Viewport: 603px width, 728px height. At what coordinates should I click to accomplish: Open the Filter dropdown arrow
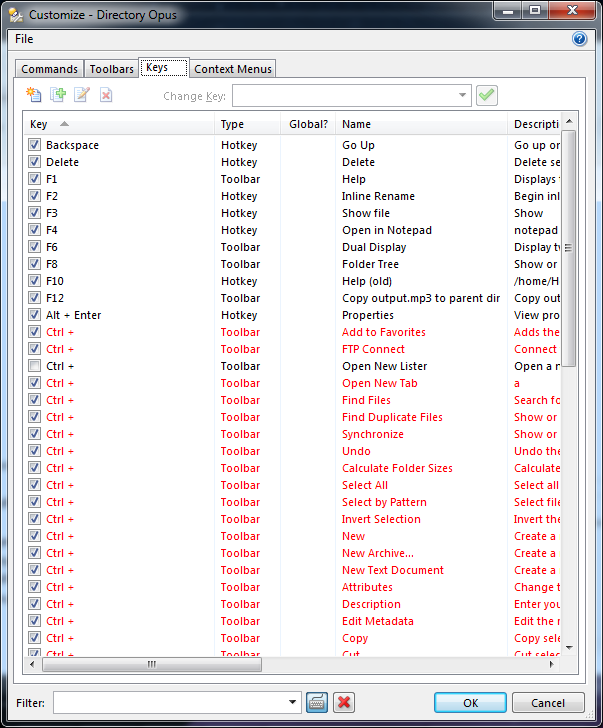click(292, 702)
